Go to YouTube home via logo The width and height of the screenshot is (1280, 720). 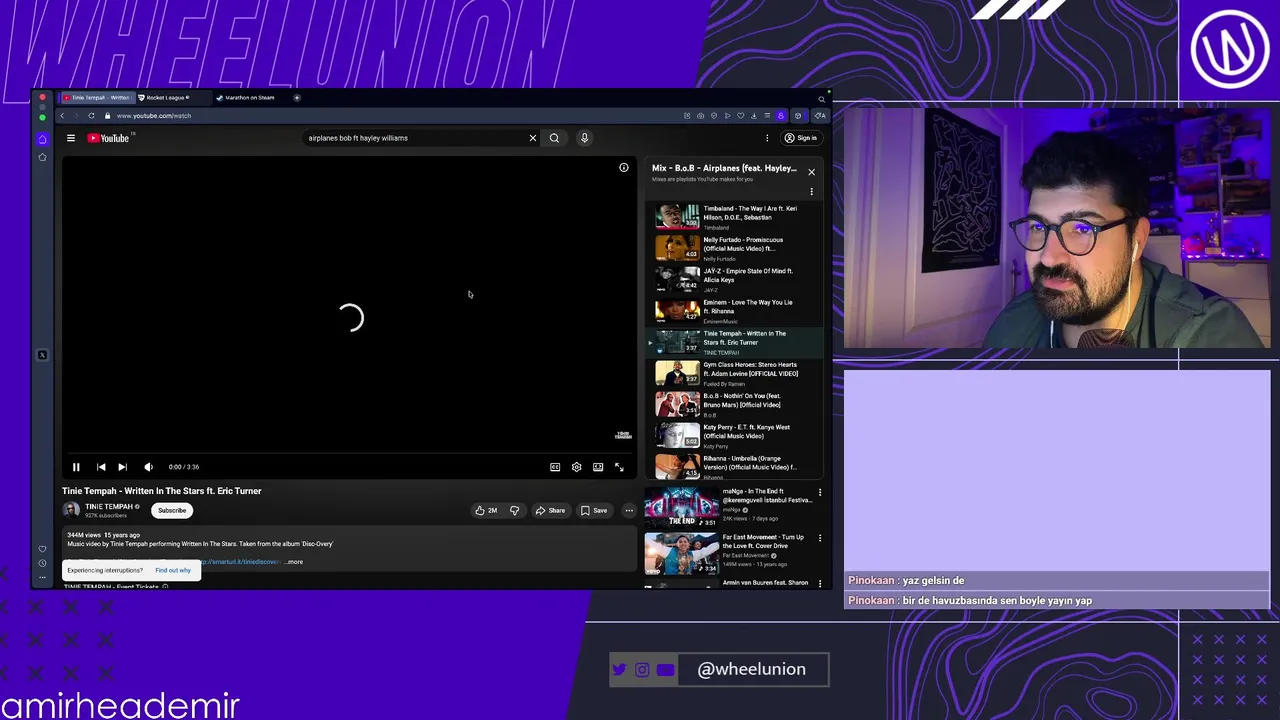click(109, 138)
